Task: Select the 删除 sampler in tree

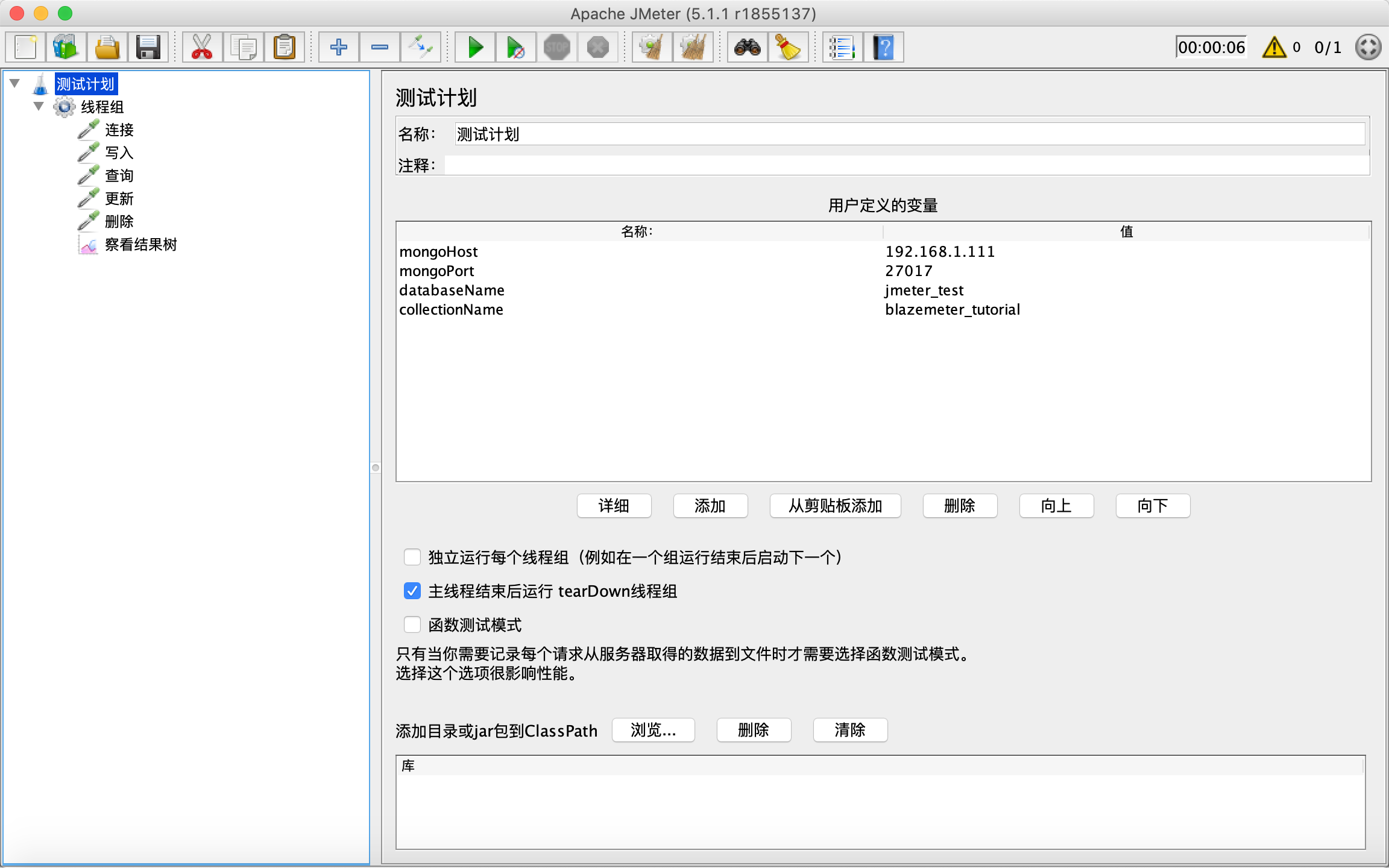Action: [x=119, y=222]
